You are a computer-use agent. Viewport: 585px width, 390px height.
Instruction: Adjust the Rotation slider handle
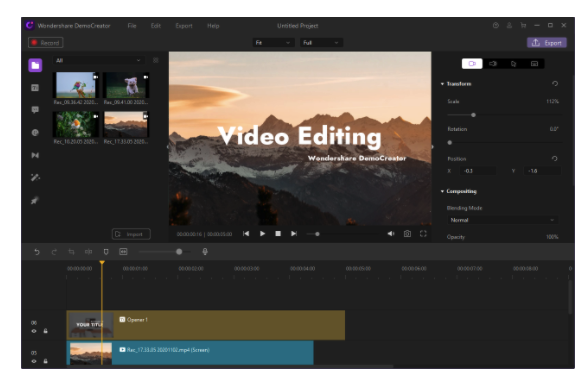[x=450, y=143]
